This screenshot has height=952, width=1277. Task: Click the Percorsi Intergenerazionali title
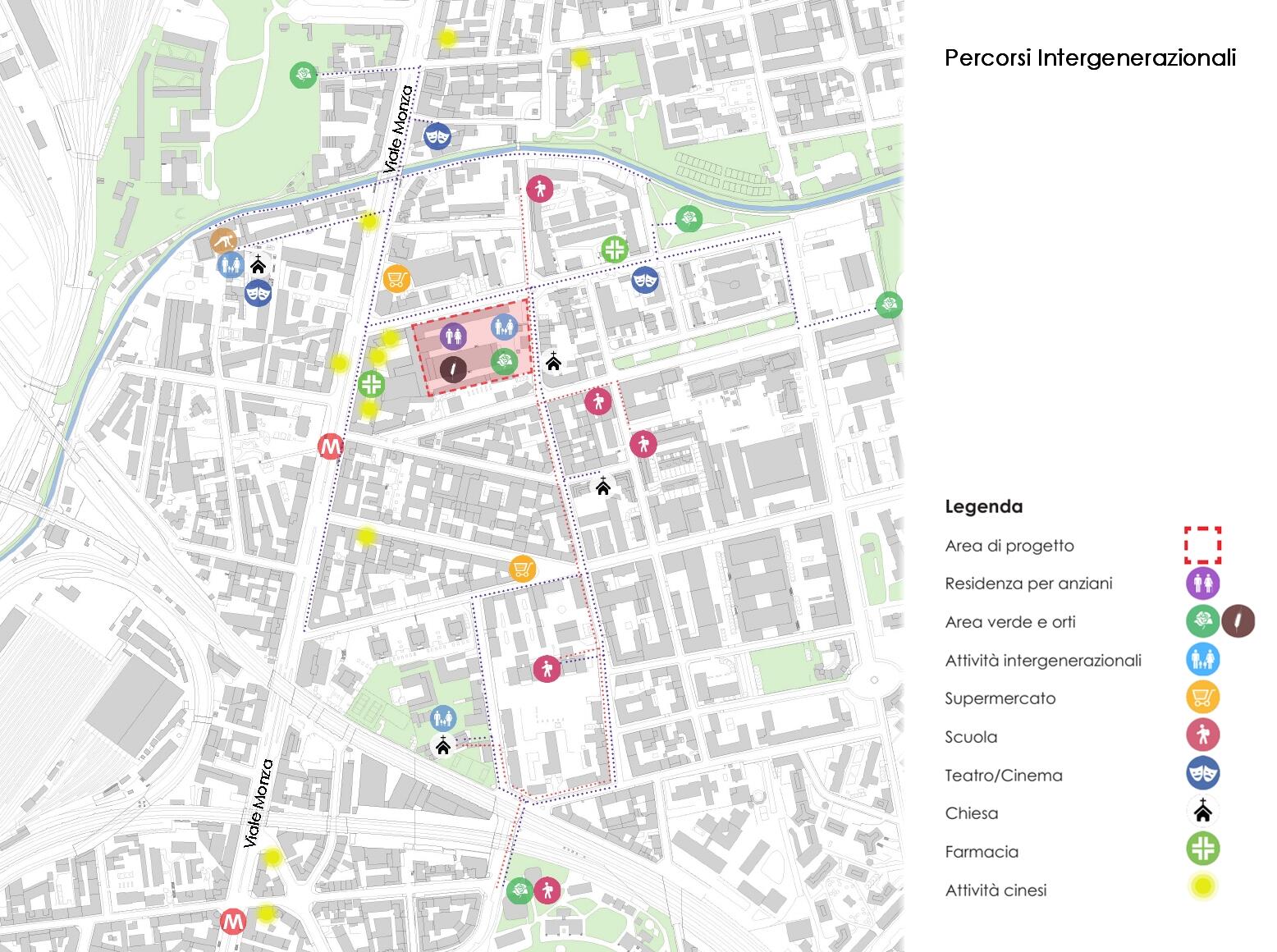1090,58
